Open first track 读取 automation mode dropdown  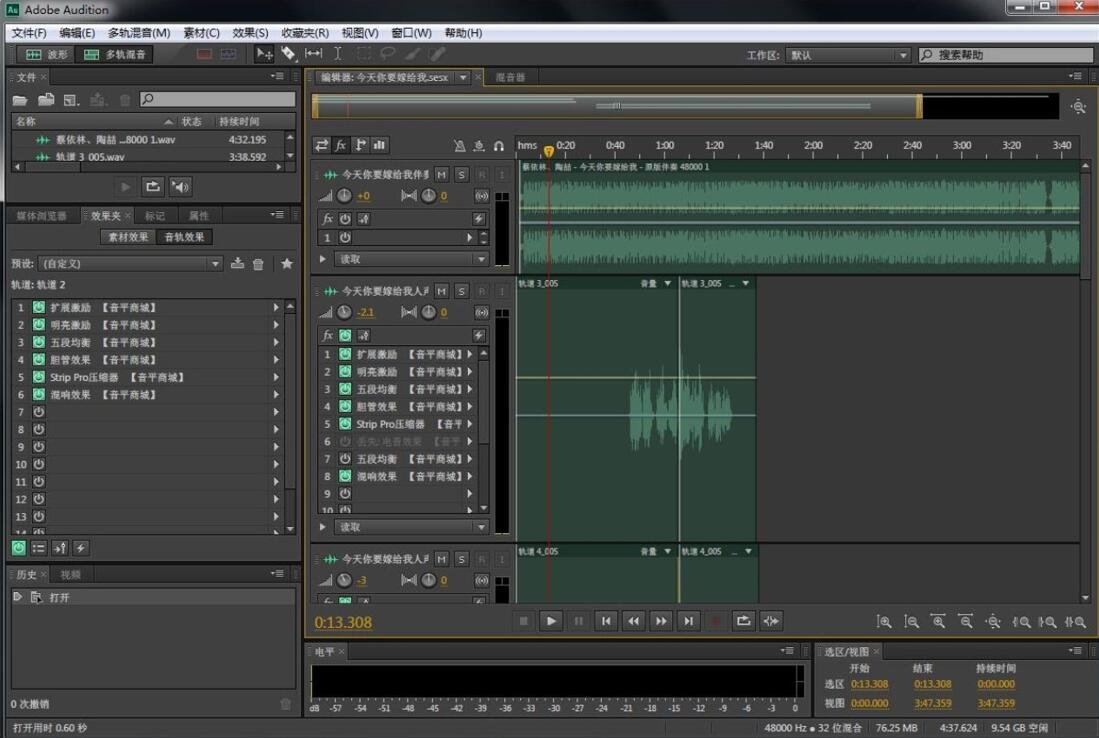pos(411,259)
